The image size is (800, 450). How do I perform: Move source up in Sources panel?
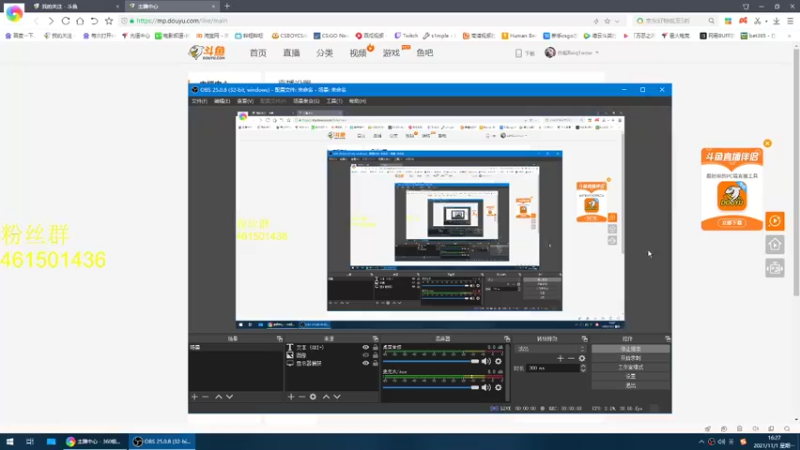[x=326, y=397]
